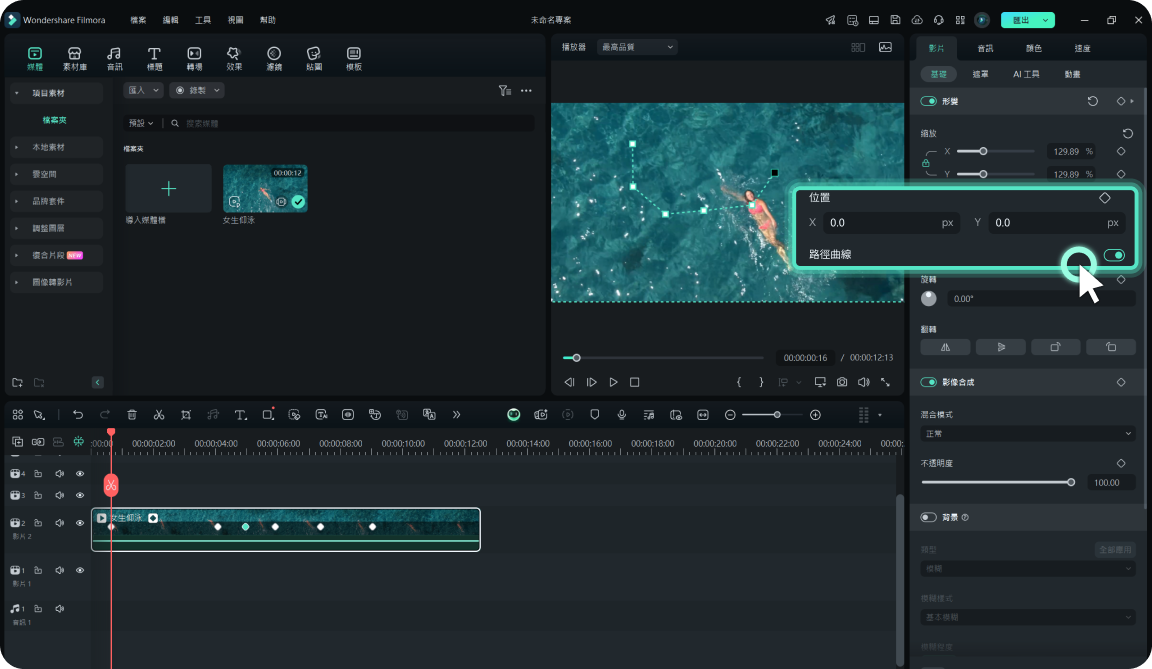The image size is (1152, 669).
Task: Reset the 形變 transform settings
Action: 1092,101
